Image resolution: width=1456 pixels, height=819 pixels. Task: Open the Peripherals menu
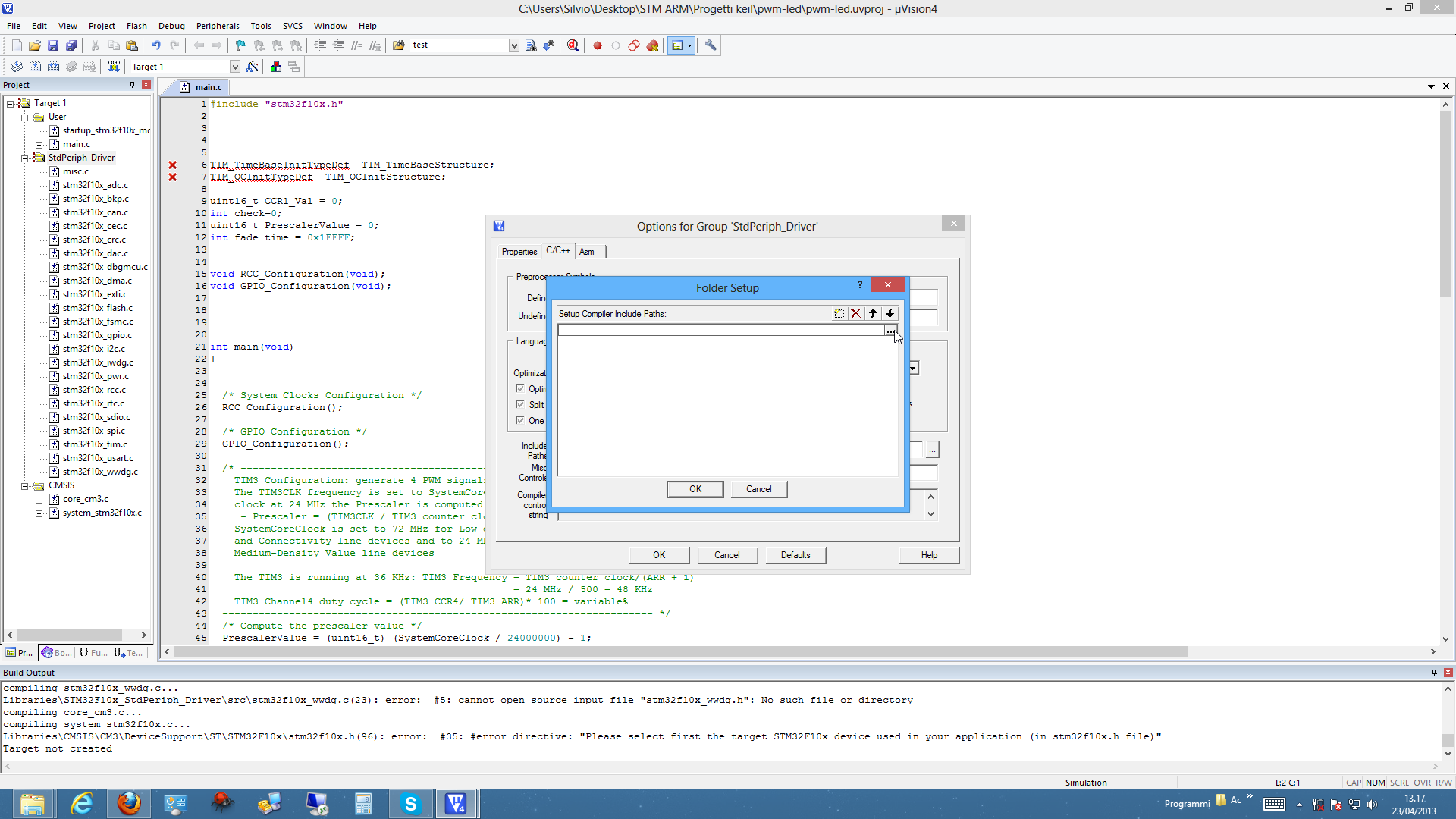pyautogui.click(x=218, y=26)
